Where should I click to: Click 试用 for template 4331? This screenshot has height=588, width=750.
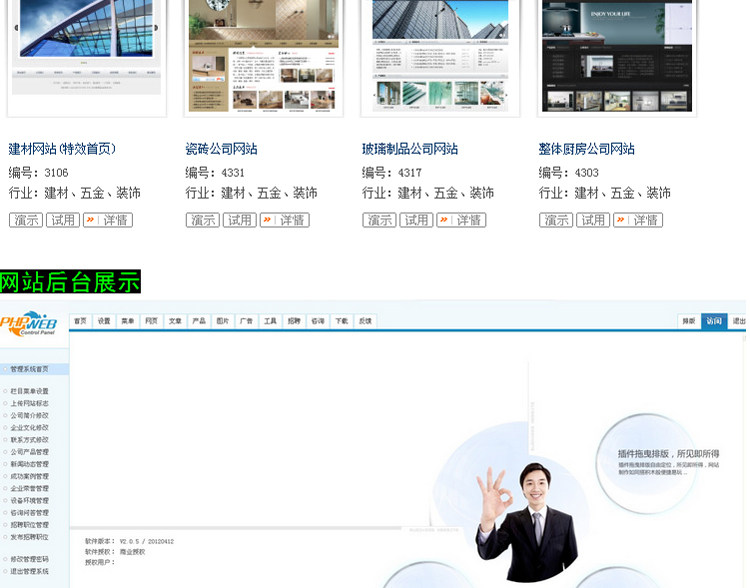tap(240, 220)
